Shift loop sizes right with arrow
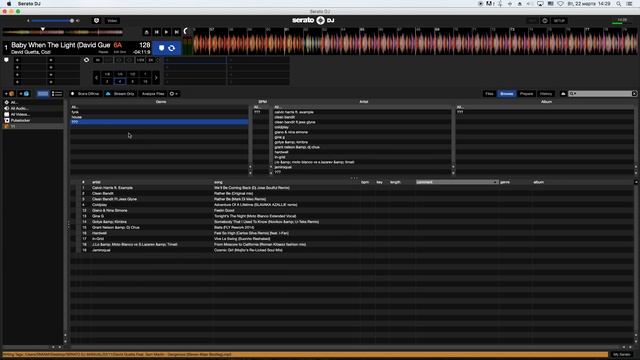Viewport: 640px width, 360px height. tap(156, 78)
